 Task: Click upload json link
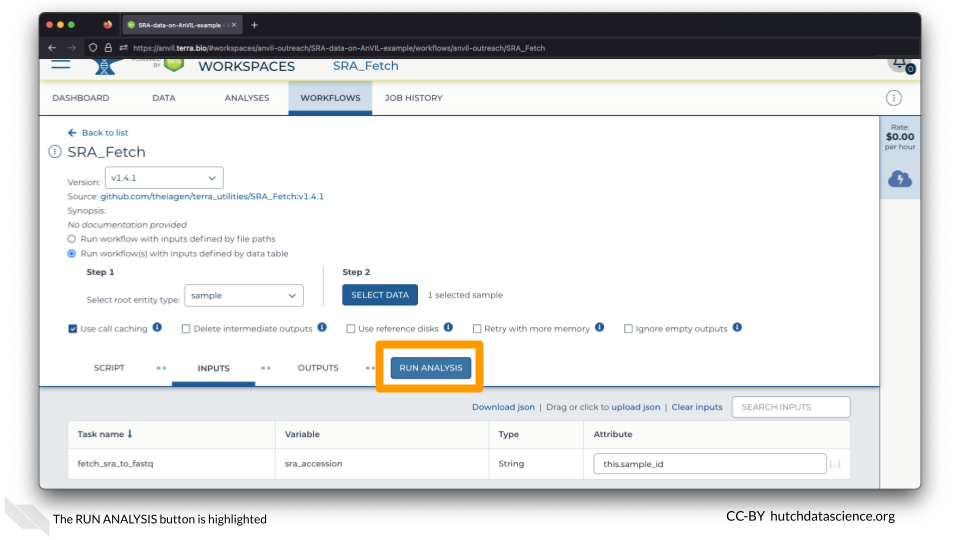click(636, 407)
